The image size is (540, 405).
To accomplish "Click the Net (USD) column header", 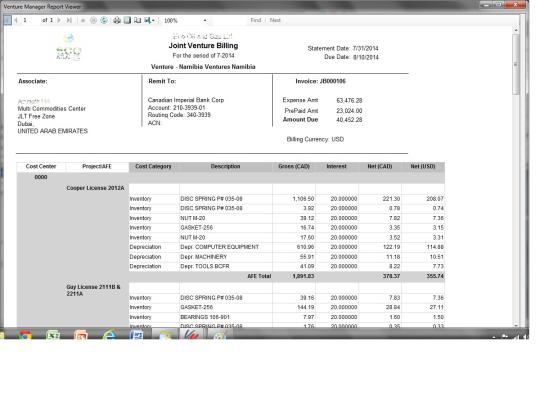I will coord(423,166).
